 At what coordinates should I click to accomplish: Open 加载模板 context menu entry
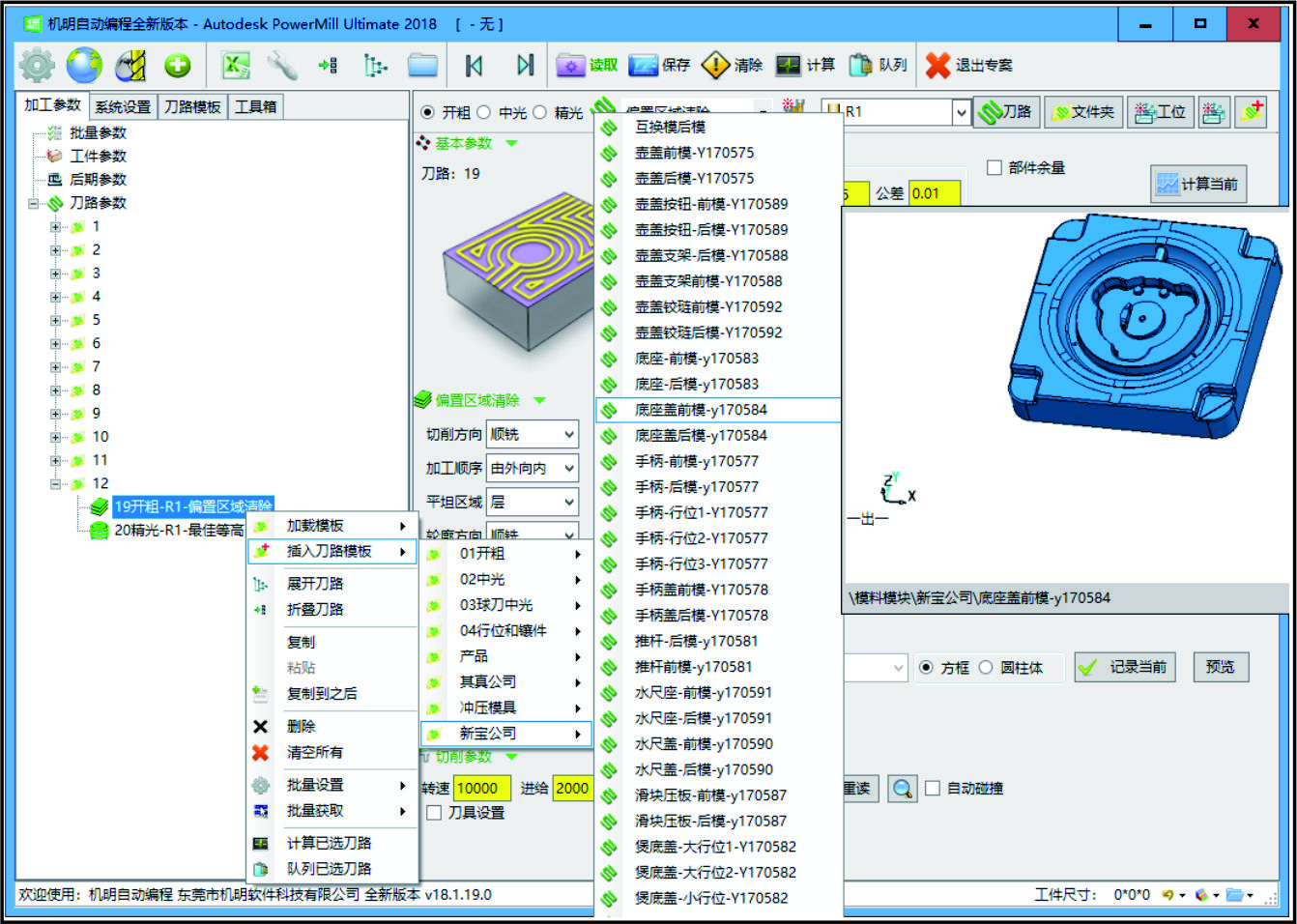332,526
